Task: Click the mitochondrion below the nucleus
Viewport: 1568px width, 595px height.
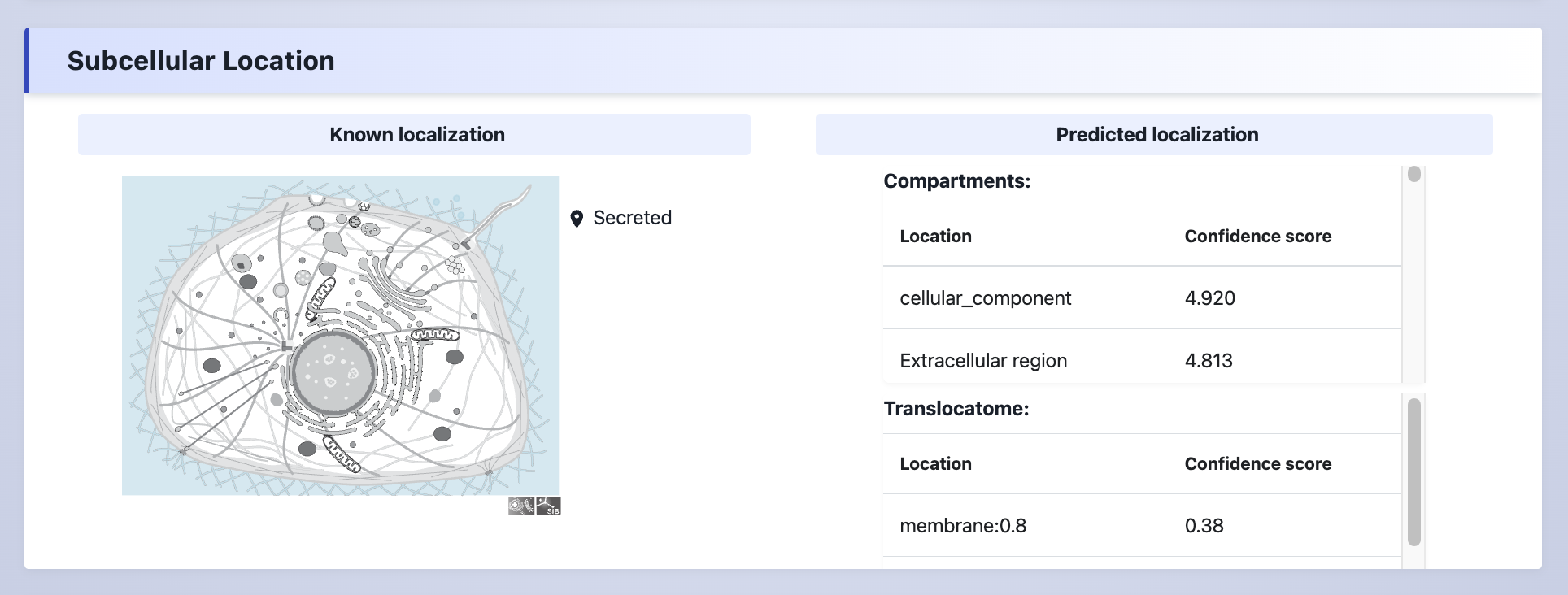Action: tap(342, 454)
